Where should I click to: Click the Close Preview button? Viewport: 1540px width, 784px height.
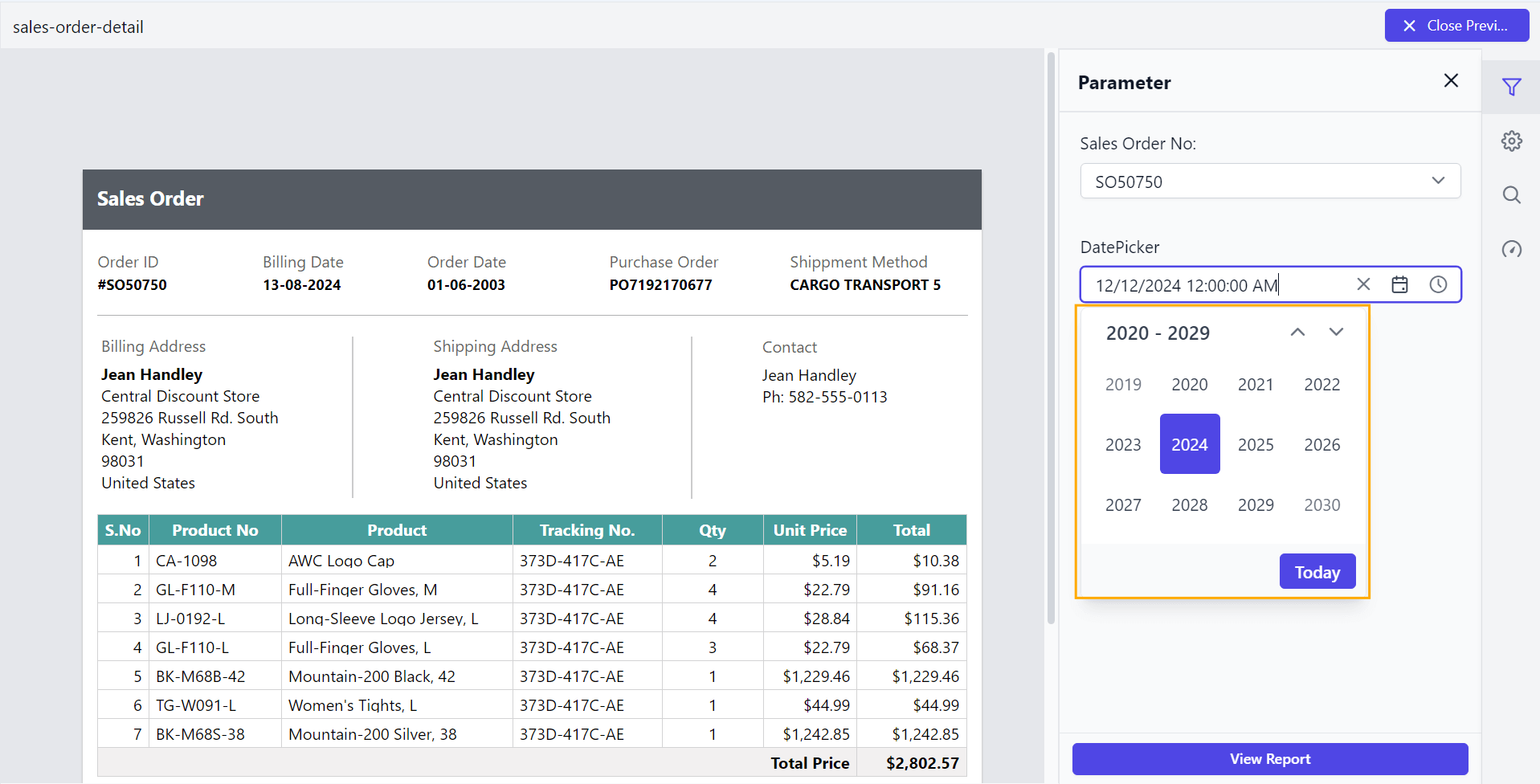[1456, 25]
